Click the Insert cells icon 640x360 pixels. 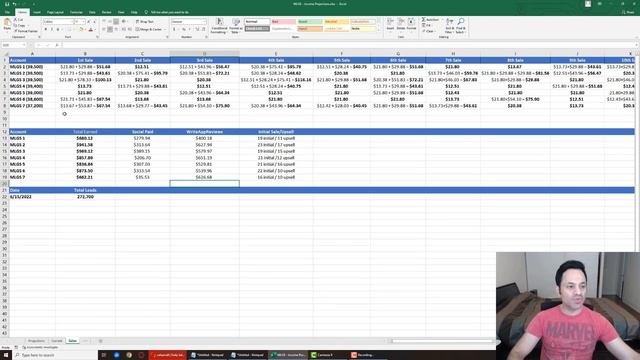[x=390, y=24]
